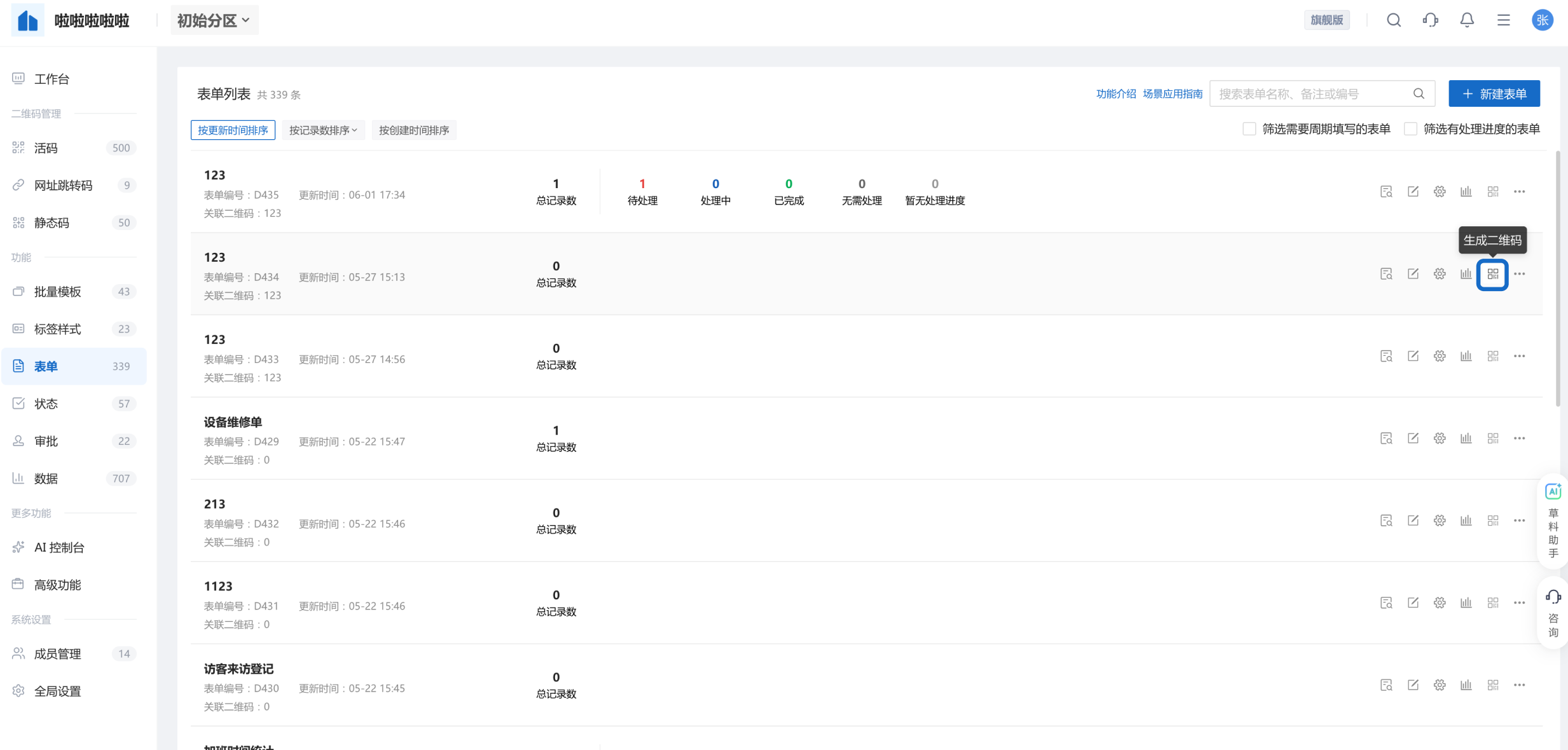Open 草料助手 AI assistant floating button
1568x750 pixels.
1553,519
